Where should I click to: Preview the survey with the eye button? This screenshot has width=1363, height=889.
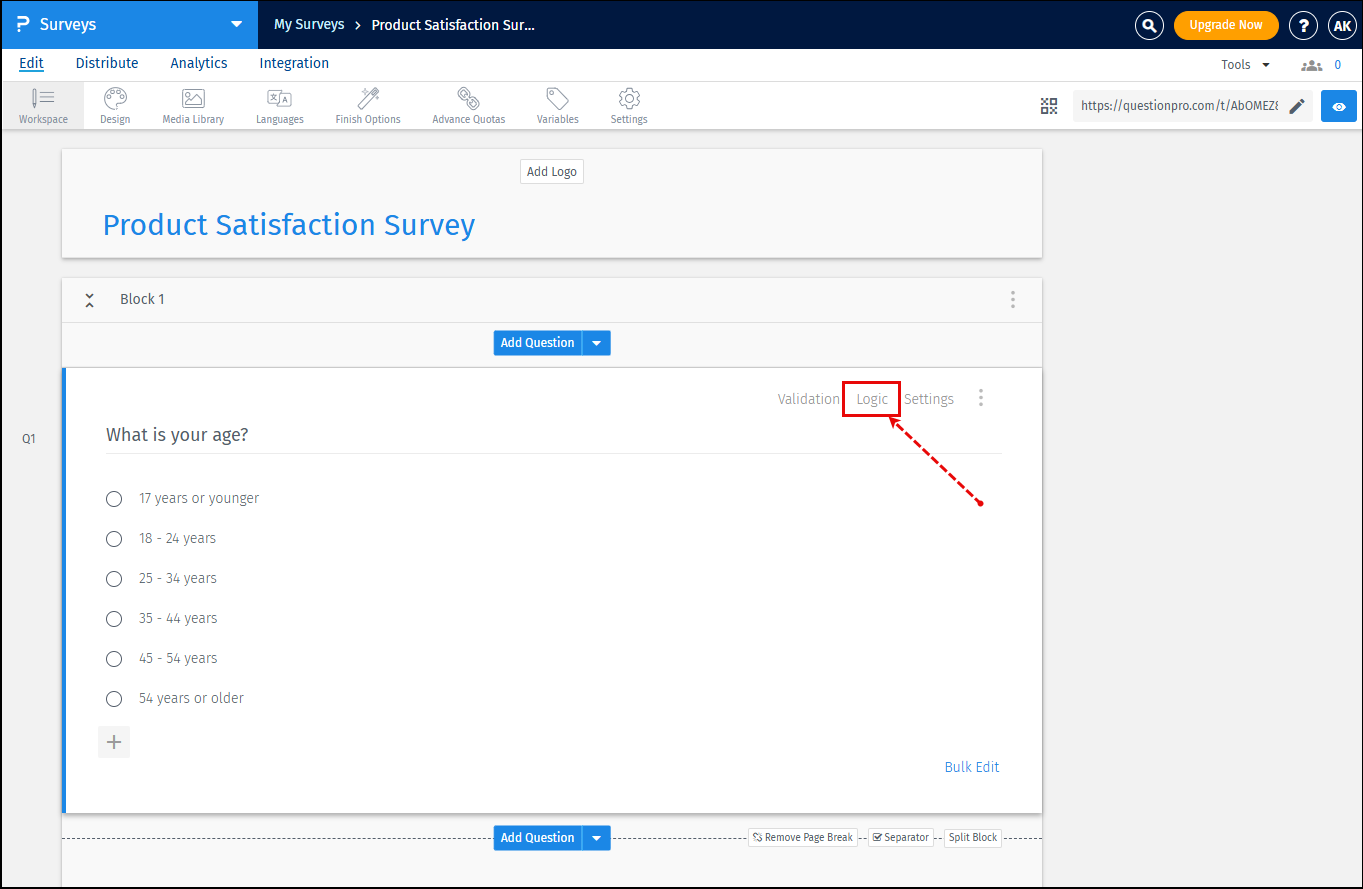pyautogui.click(x=1338, y=105)
